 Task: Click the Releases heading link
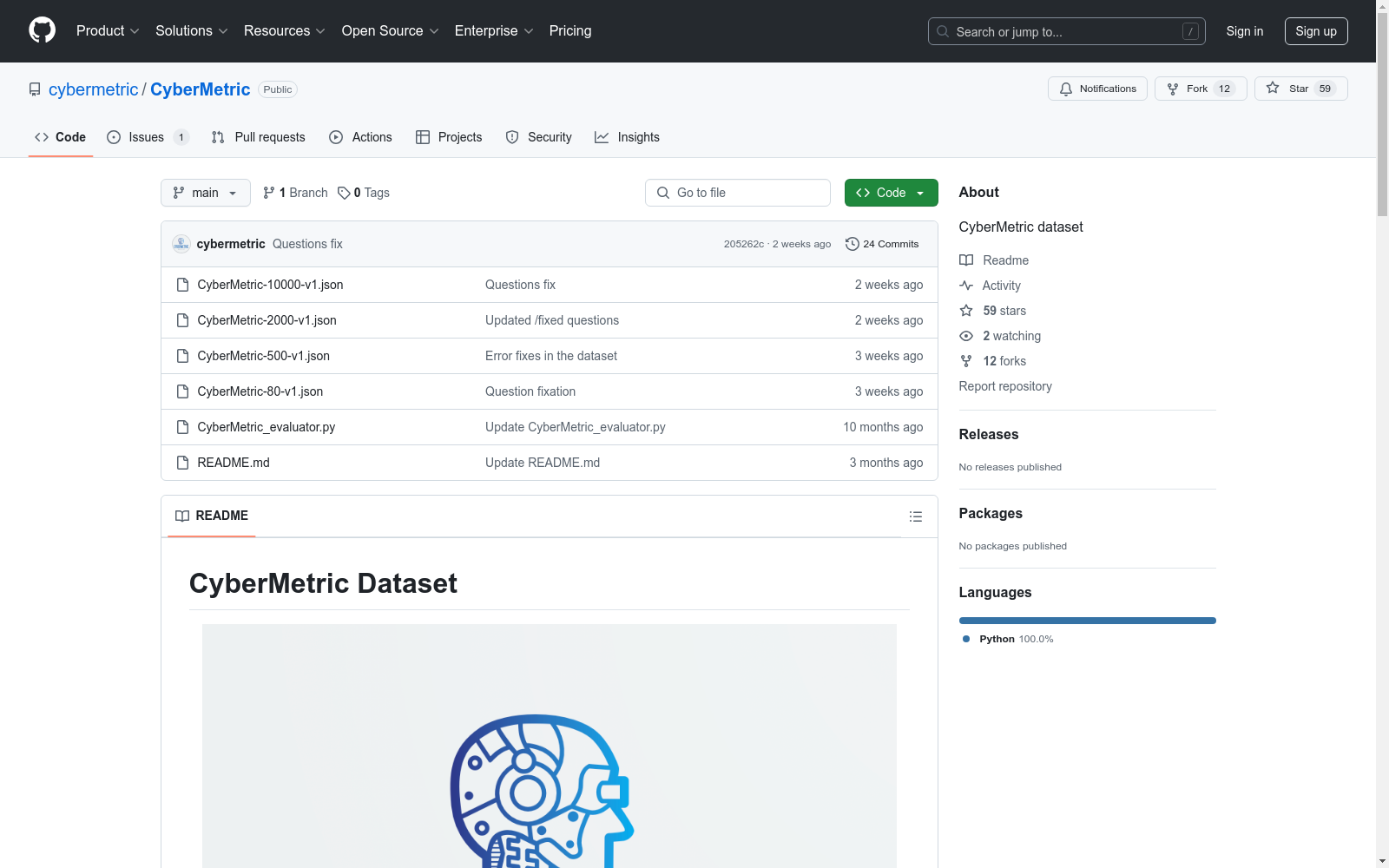pyautogui.click(x=989, y=434)
